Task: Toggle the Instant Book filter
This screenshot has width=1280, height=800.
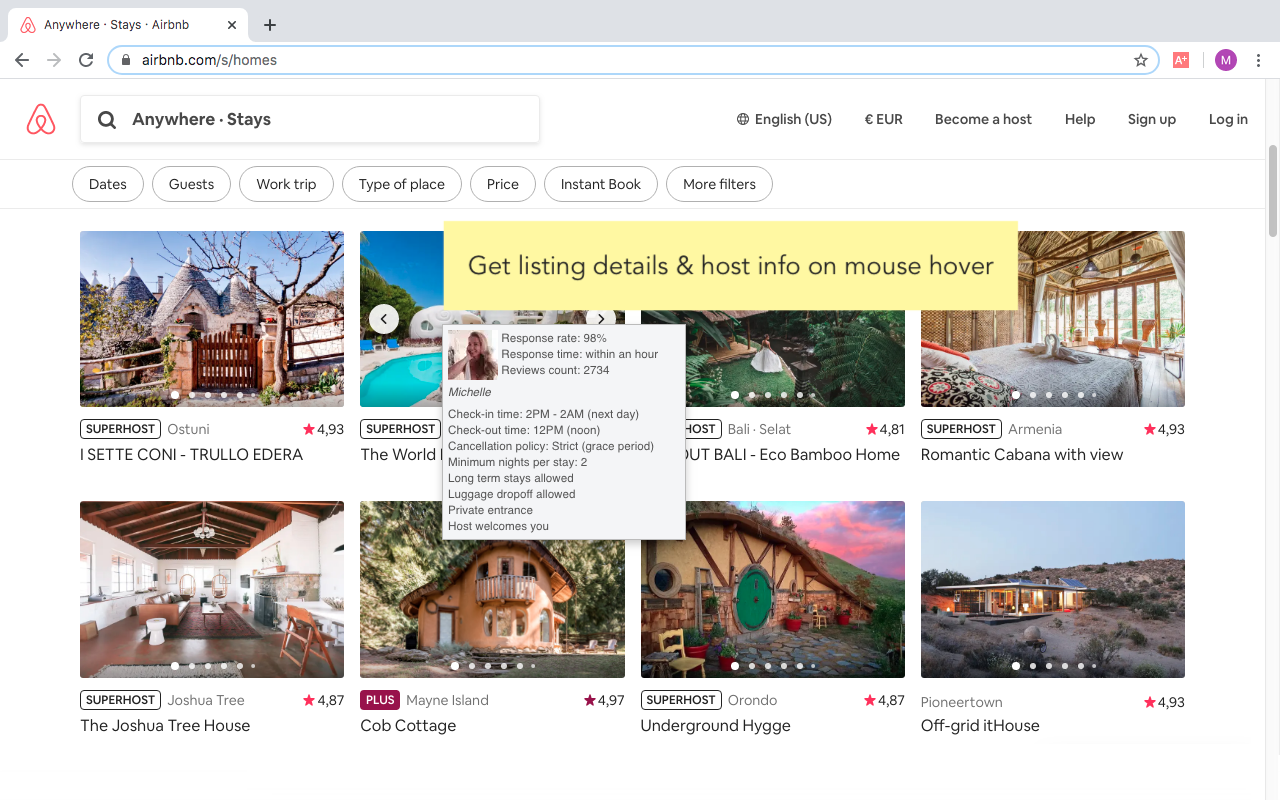Action: pos(600,184)
